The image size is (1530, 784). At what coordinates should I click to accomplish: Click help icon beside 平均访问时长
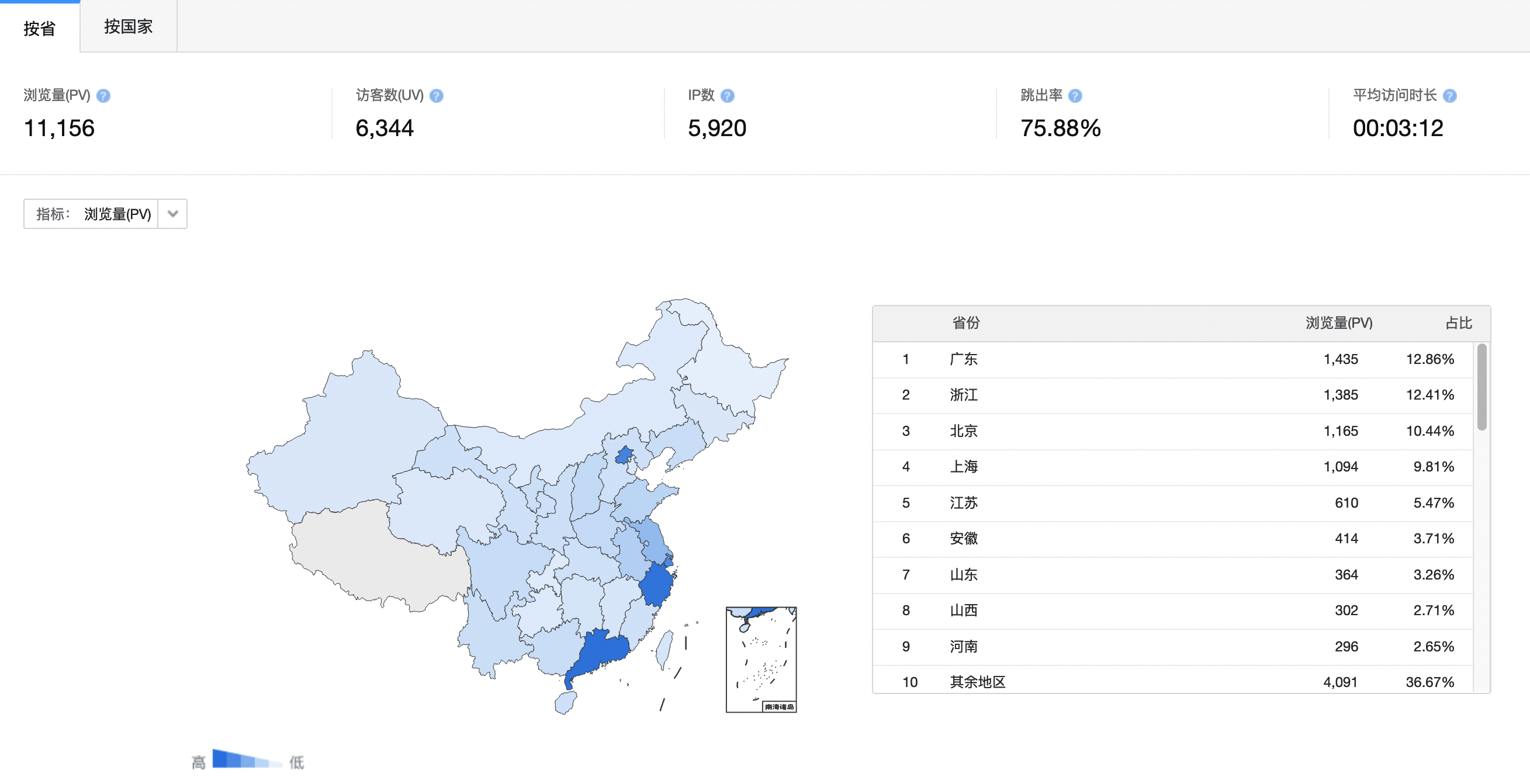(1450, 96)
